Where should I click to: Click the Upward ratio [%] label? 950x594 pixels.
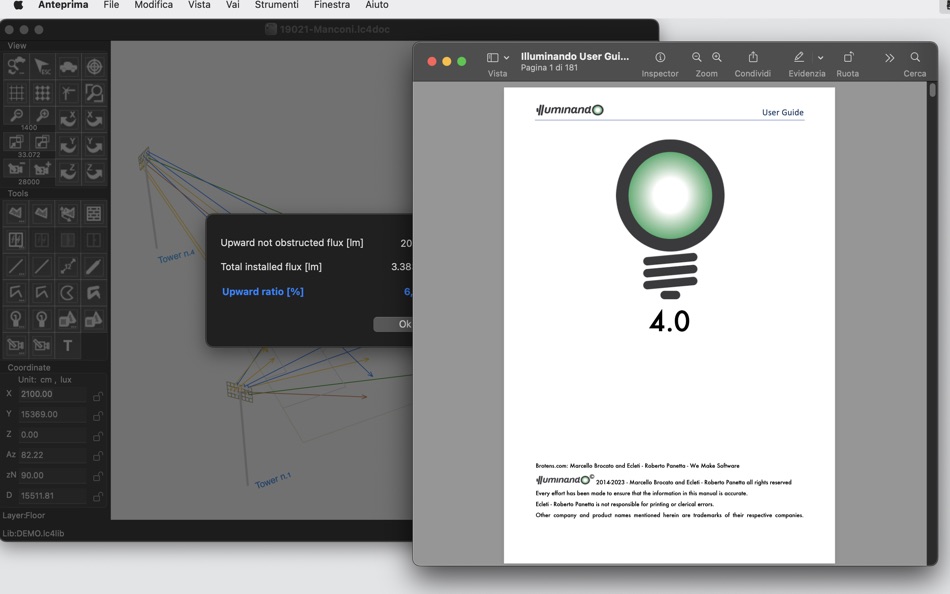[x=263, y=292]
